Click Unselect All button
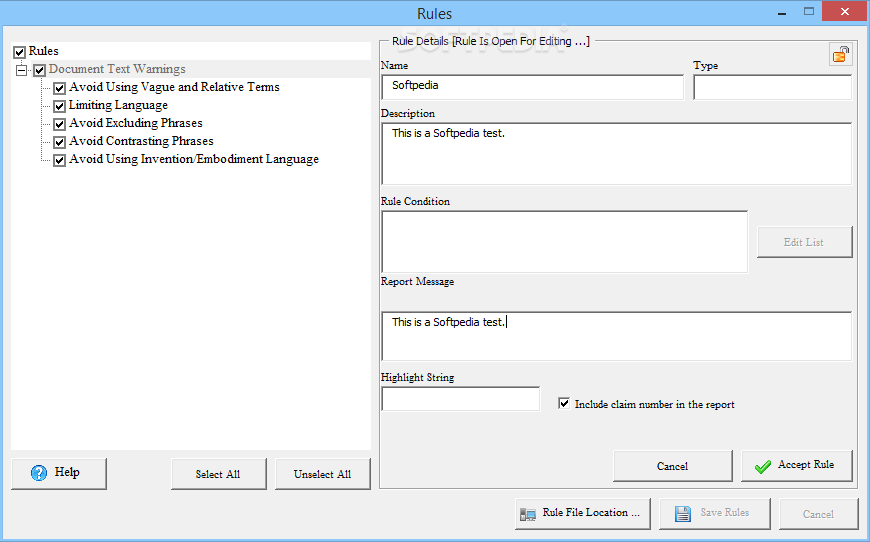 pyautogui.click(x=322, y=474)
